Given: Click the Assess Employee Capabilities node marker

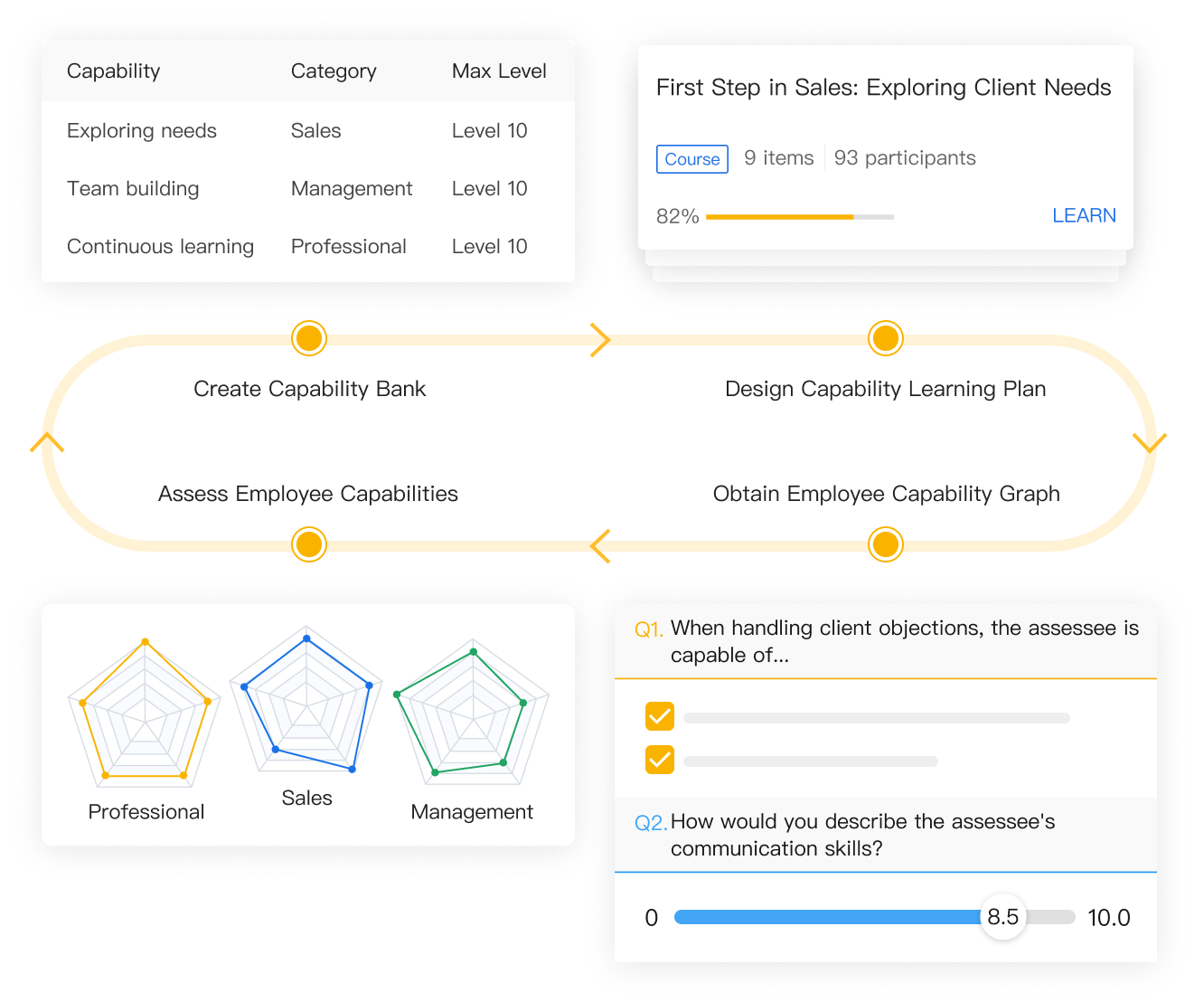Looking at the screenshot, I should click(x=308, y=544).
